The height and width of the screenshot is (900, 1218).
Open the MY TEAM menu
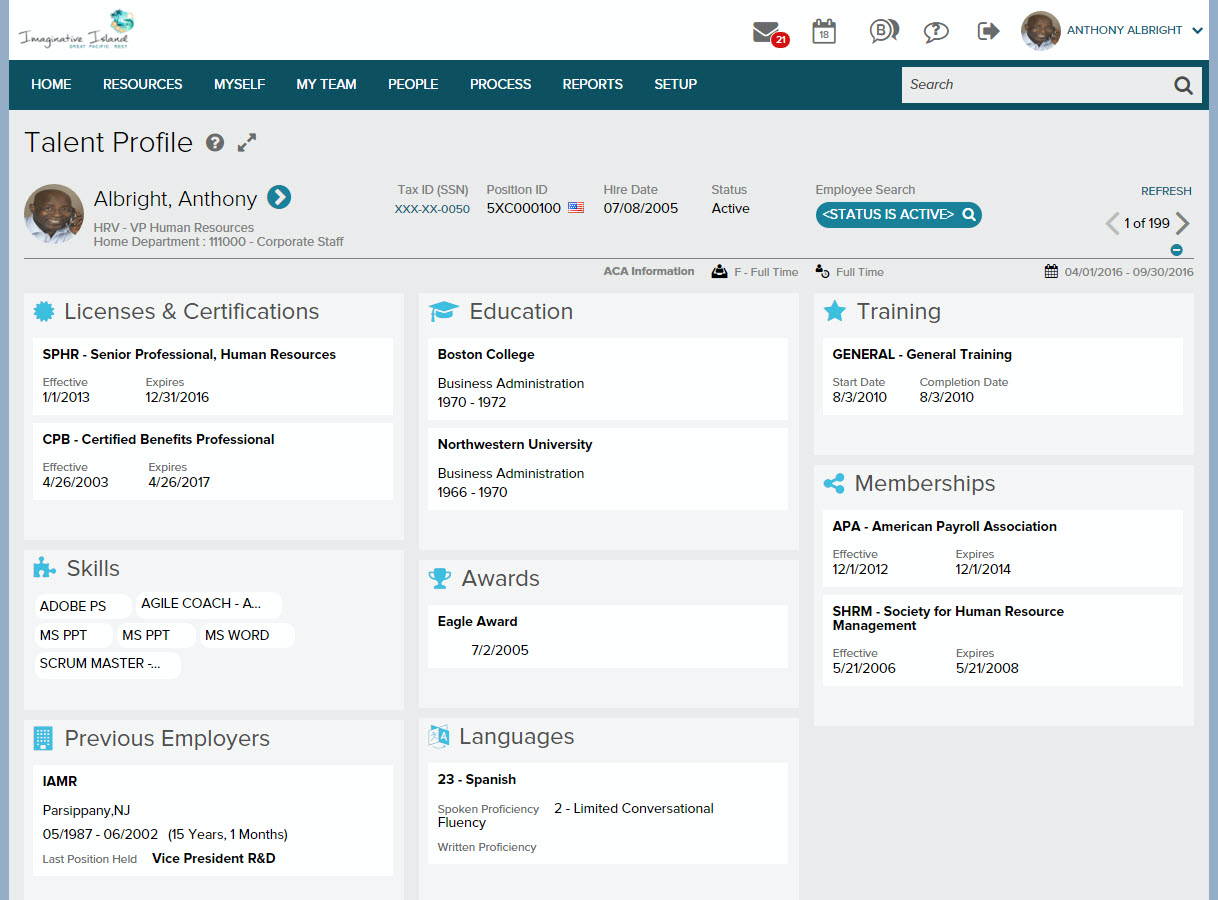click(x=326, y=84)
